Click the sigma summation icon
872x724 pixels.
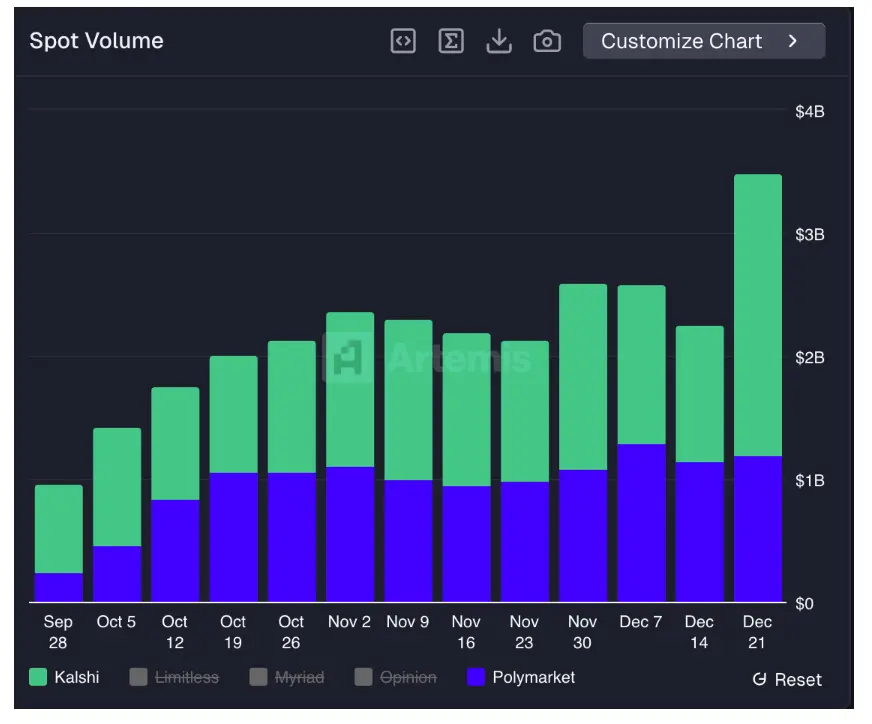point(451,41)
